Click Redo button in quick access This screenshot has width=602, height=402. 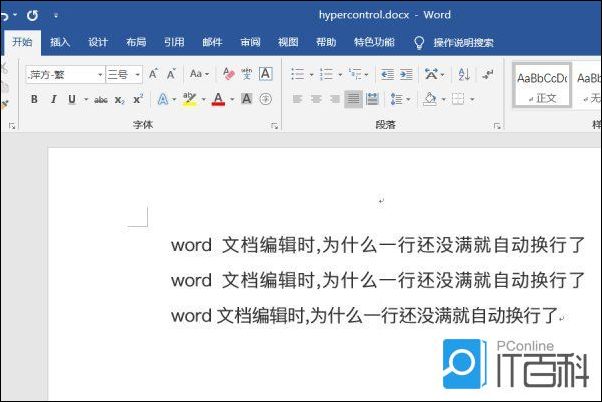point(32,15)
